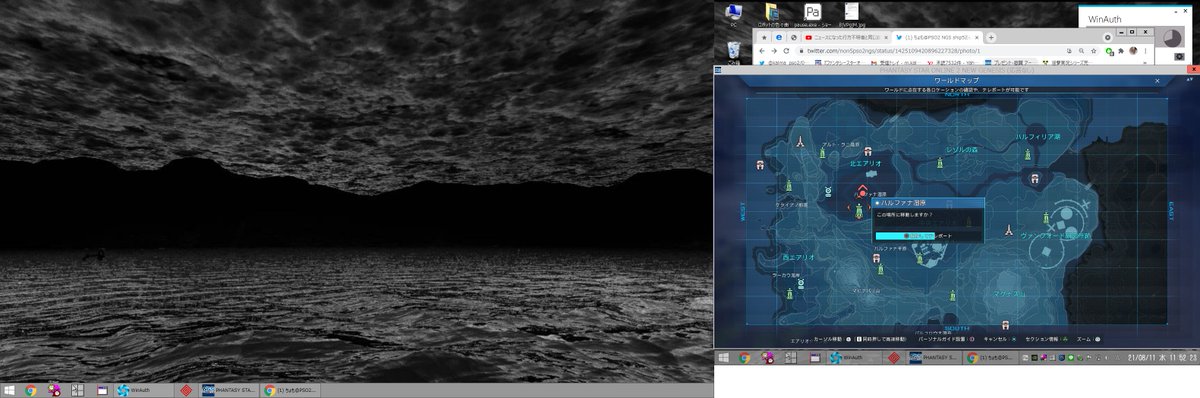Open Chrome's extensions puzzle icon

[1121, 51]
